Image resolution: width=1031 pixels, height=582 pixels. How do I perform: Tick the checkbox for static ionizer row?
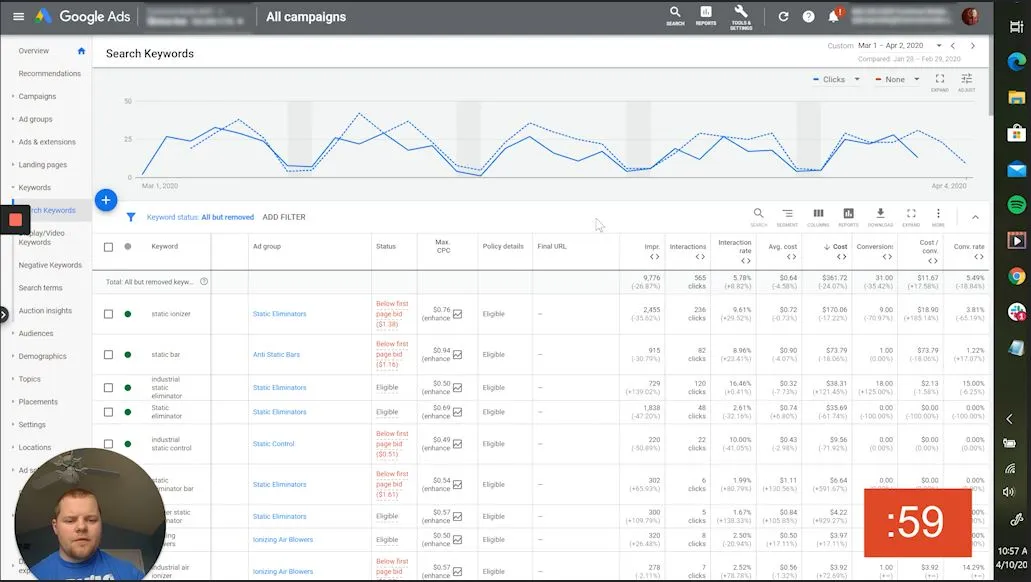point(109,314)
